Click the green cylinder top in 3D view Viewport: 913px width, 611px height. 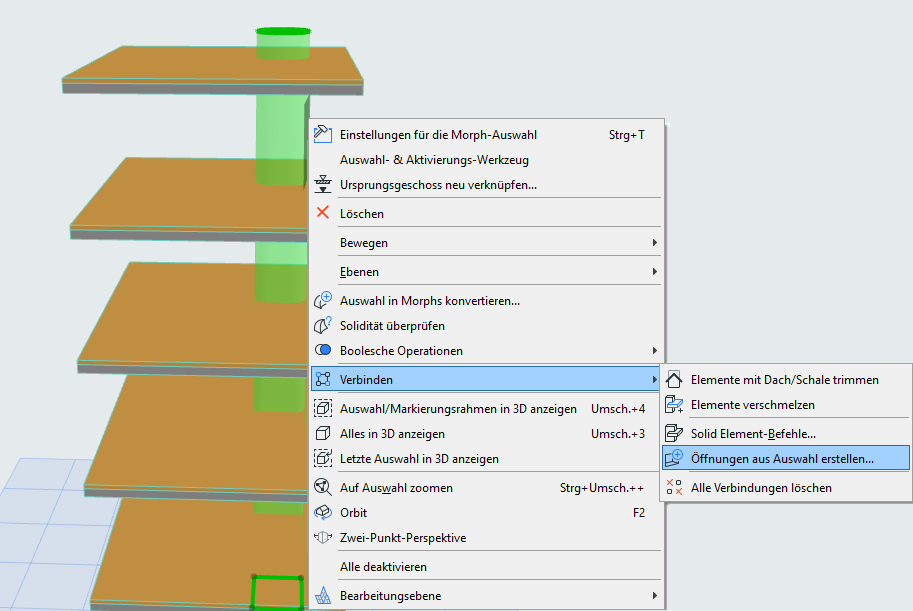(x=283, y=31)
